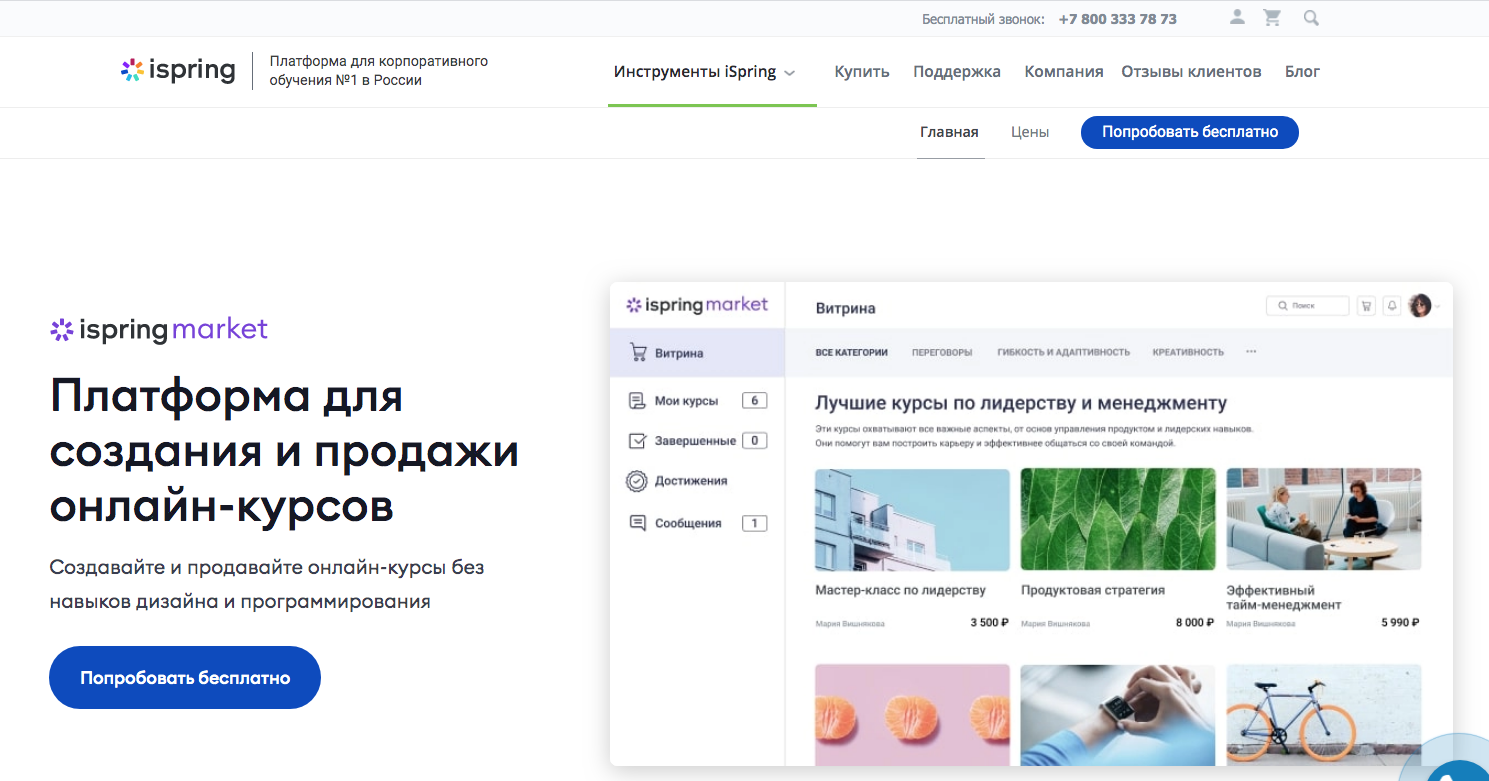1489x781 pixels.
Task: Open the user account icon in top bar
Action: click(1237, 17)
